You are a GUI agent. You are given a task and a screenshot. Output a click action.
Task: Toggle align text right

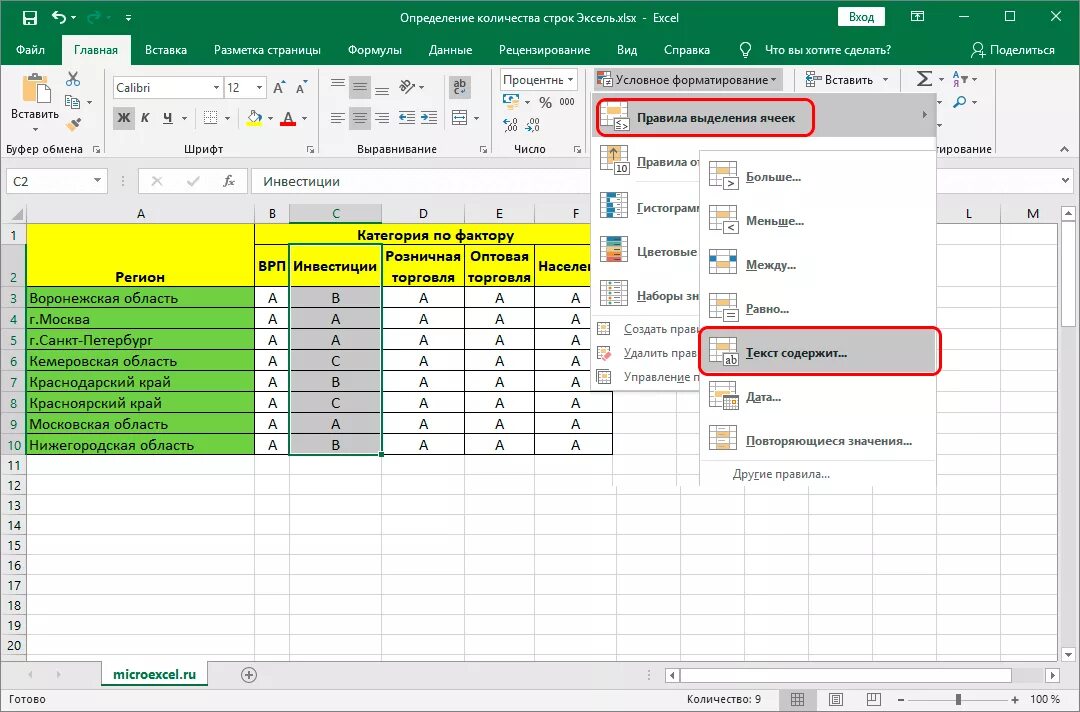381,118
